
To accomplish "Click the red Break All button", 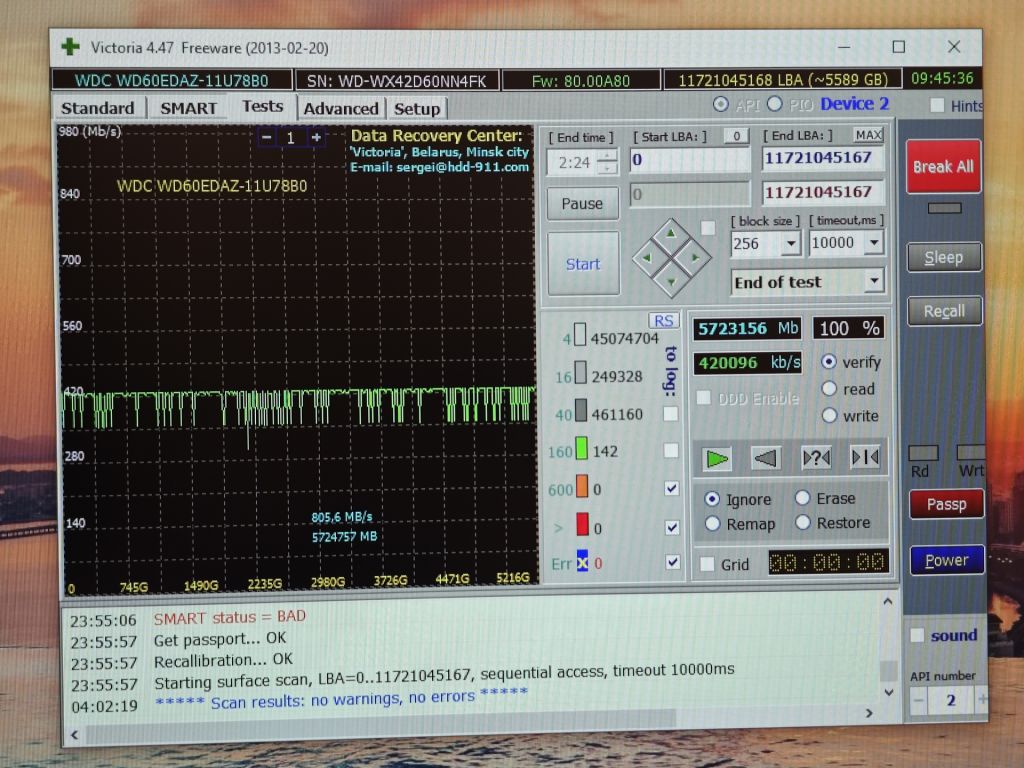I will pyautogui.click(x=943, y=167).
